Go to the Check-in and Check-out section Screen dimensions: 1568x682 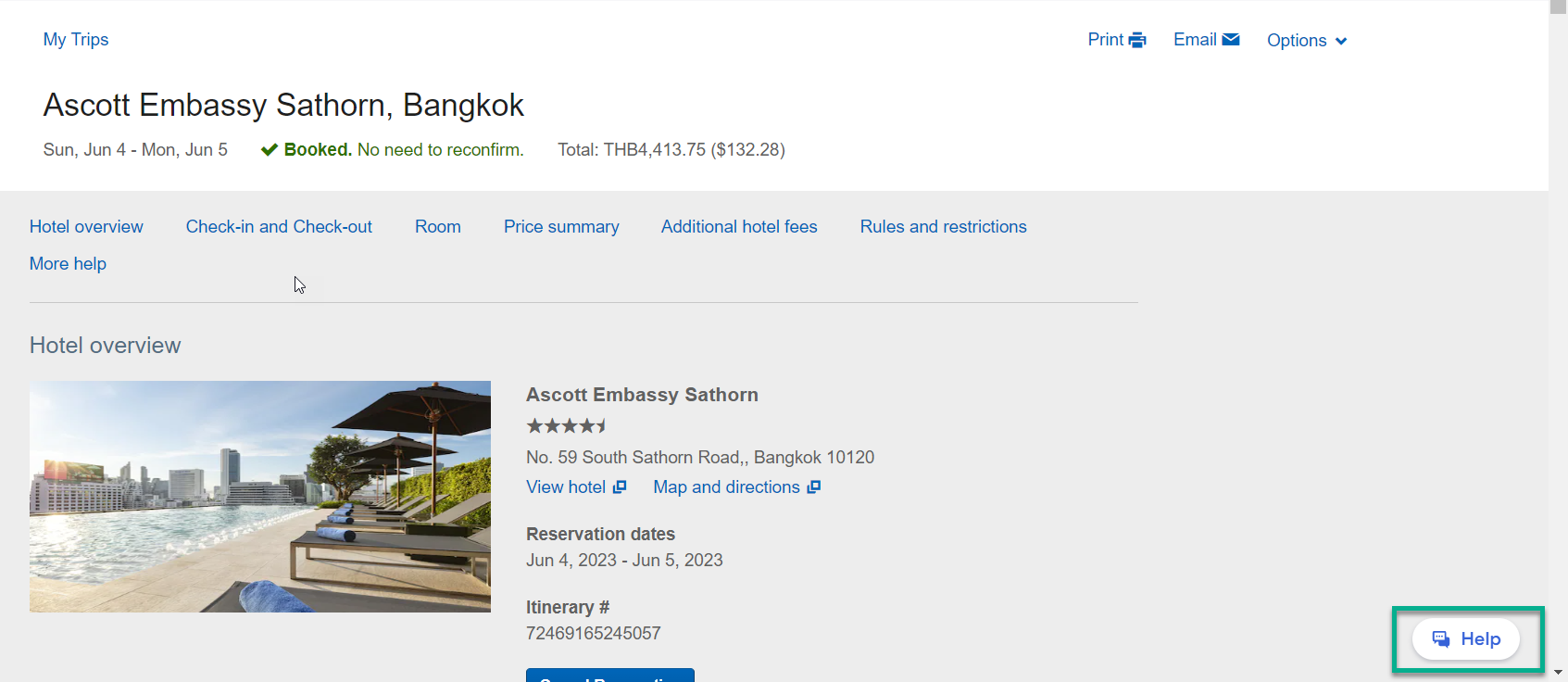point(279,227)
